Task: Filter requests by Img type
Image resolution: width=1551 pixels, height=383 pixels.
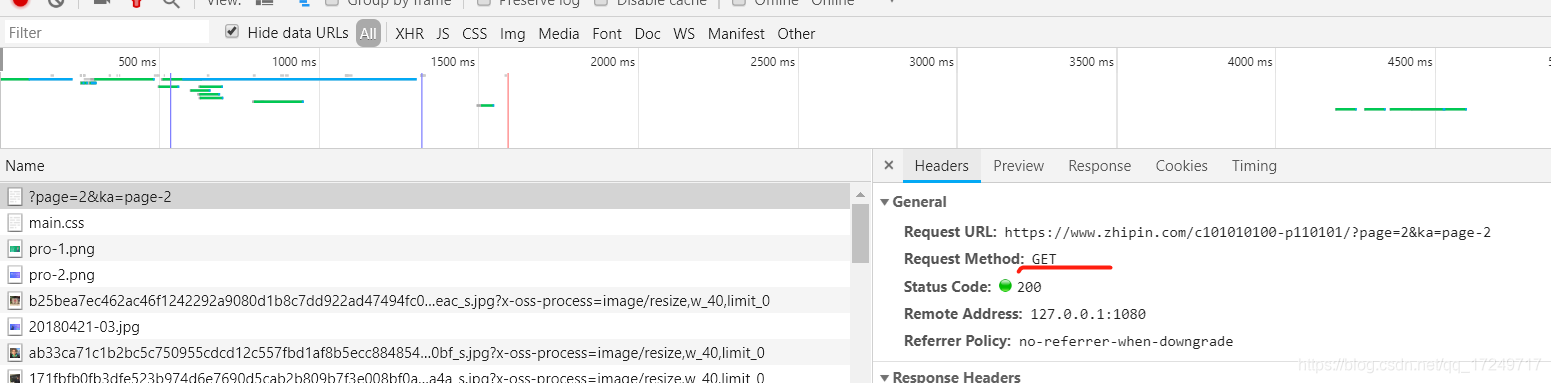Action: click(x=513, y=33)
